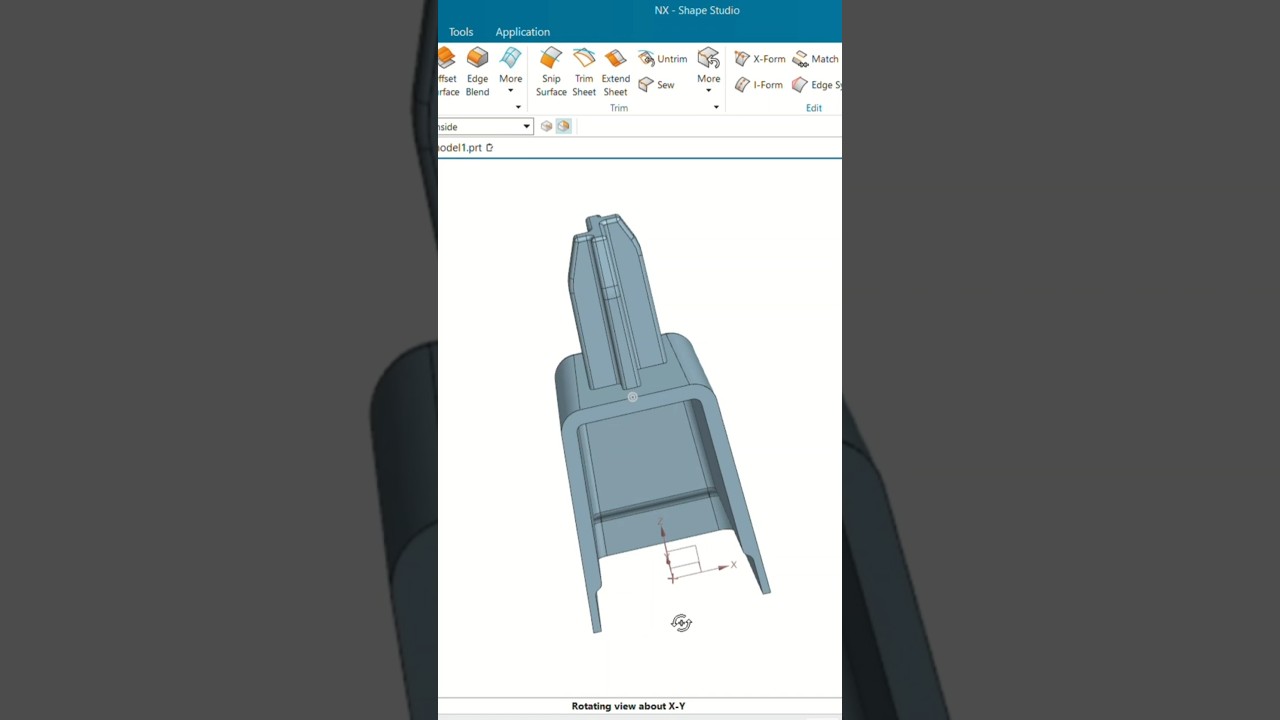Click the 'Edit' group label
1280x720 pixels.
[814, 108]
